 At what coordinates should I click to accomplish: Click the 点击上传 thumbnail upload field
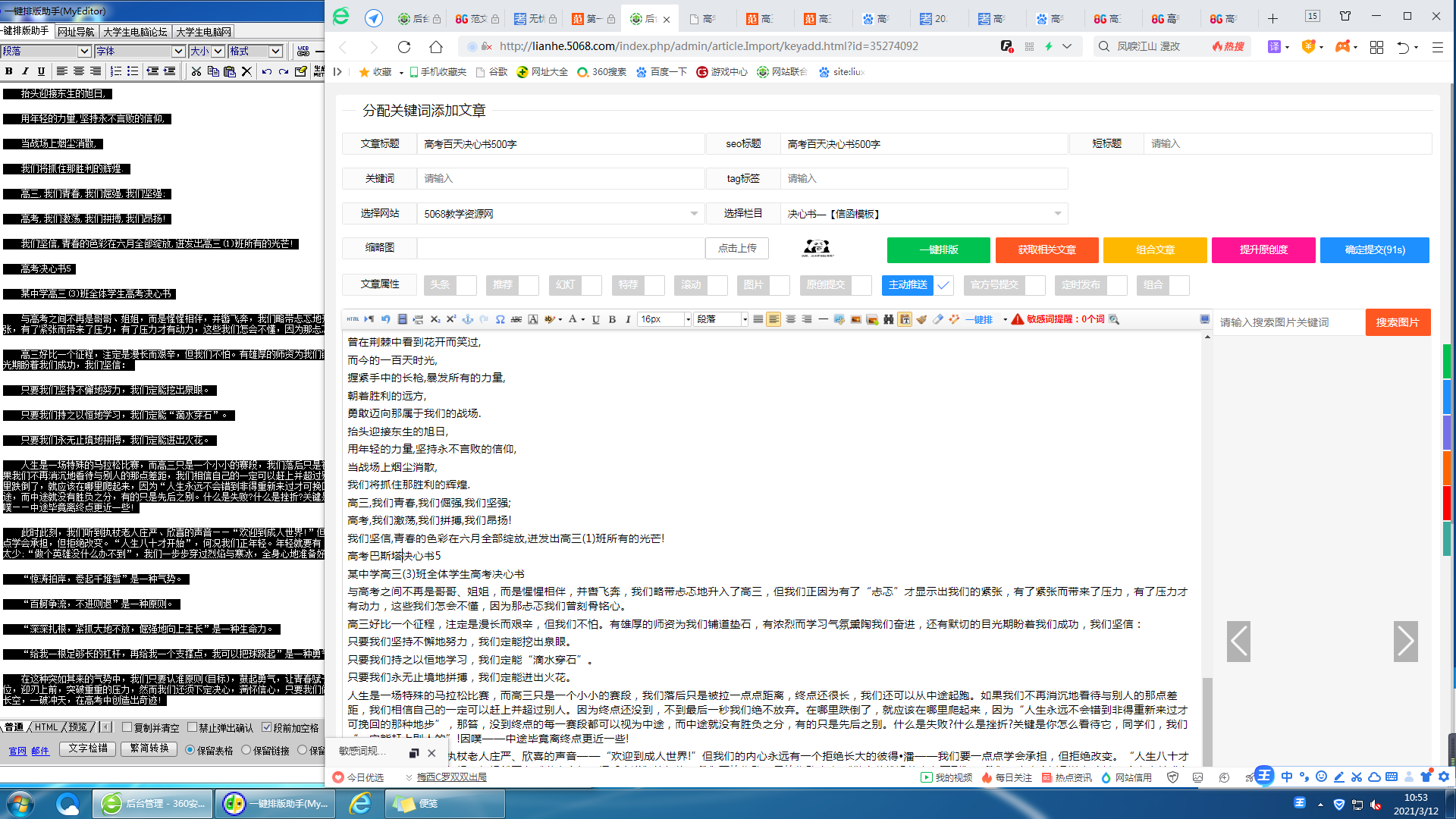[736, 248]
